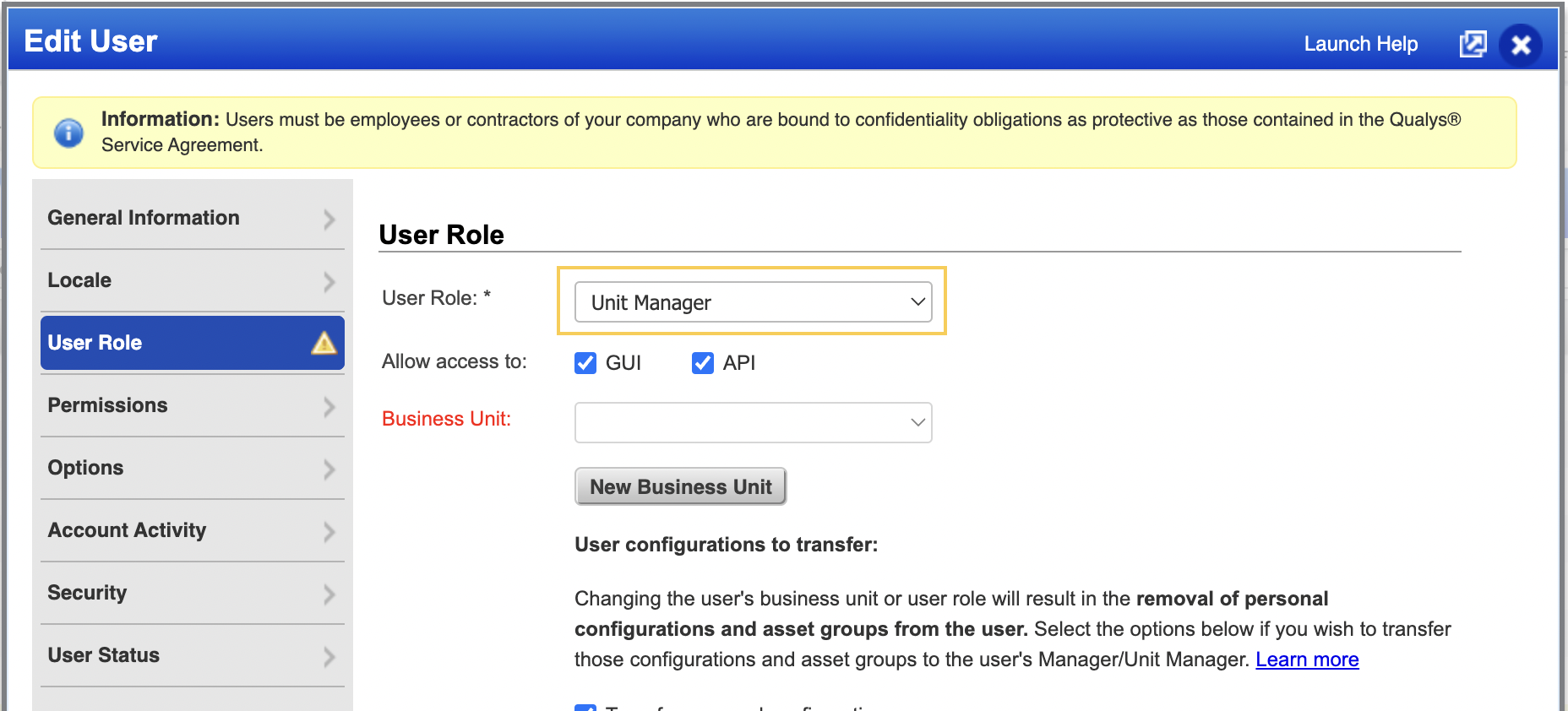This screenshot has width=1568, height=711.
Task: Click the blue information icon in banner
Action: coord(68,133)
